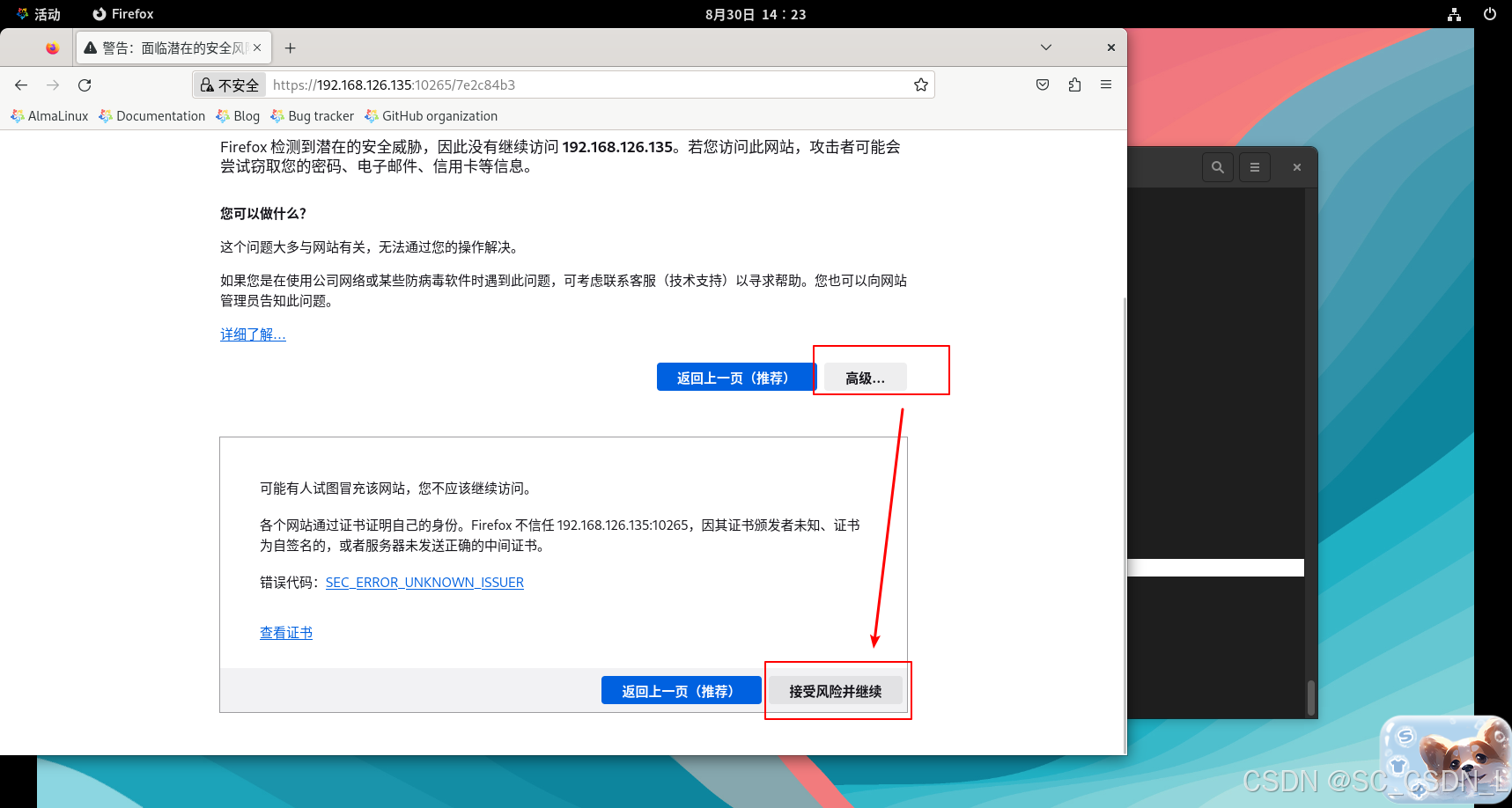Reload the current page
Screen dimensions: 1512x808
(85, 85)
